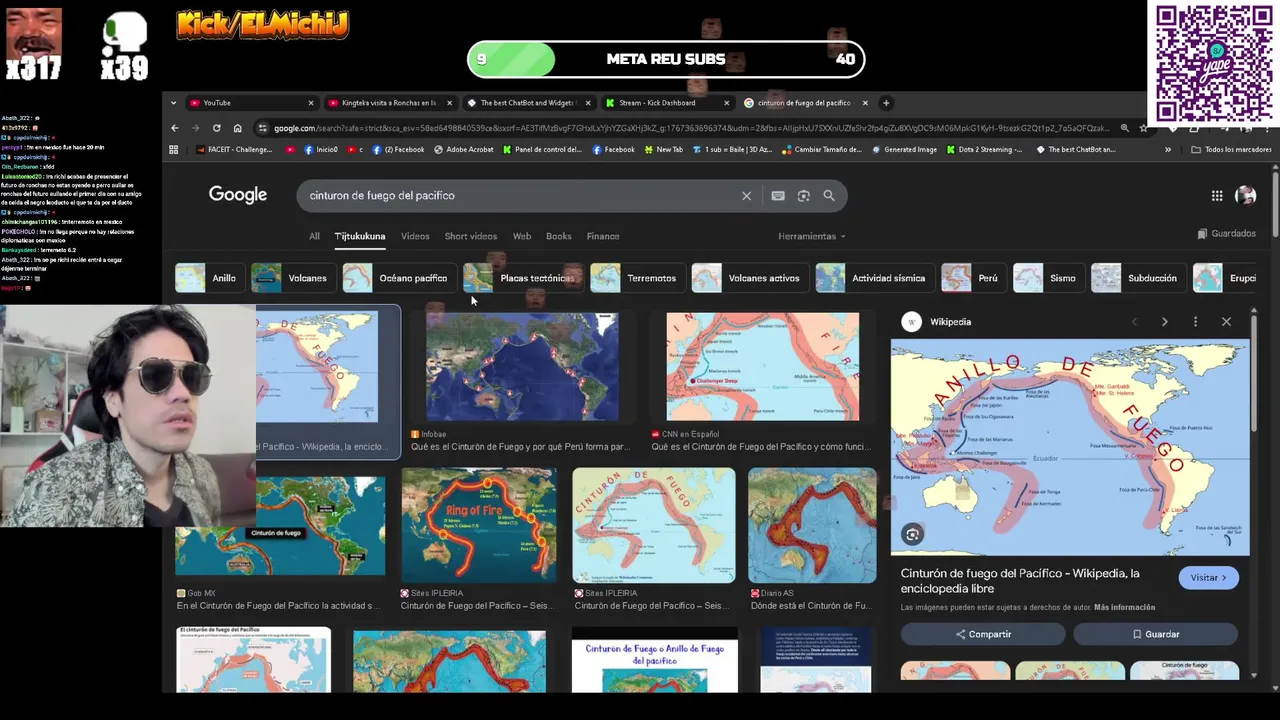Open the Chrome apps grid in bookmarks bar
The width and height of the screenshot is (1280, 720).
click(x=173, y=150)
